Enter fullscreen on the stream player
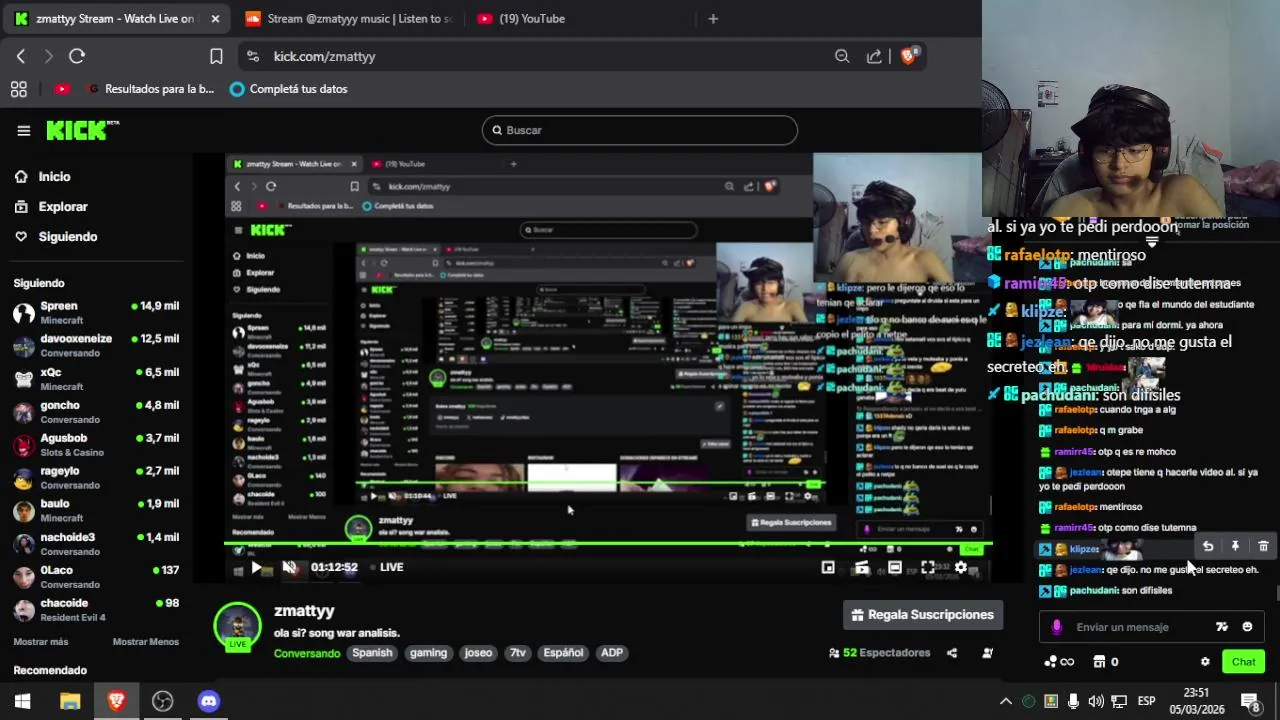The width and height of the screenshot is (1280, 720). [x=928, y=567]
